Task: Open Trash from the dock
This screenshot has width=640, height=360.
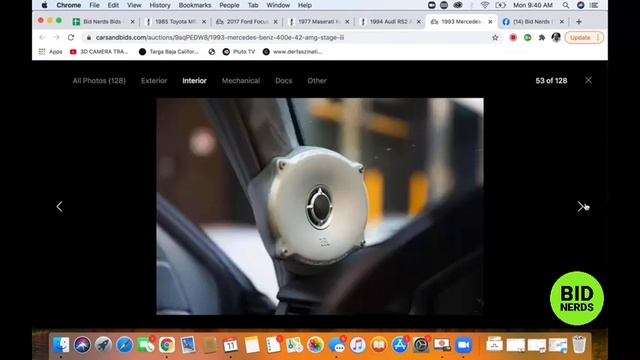Action: tap(579, 344)
